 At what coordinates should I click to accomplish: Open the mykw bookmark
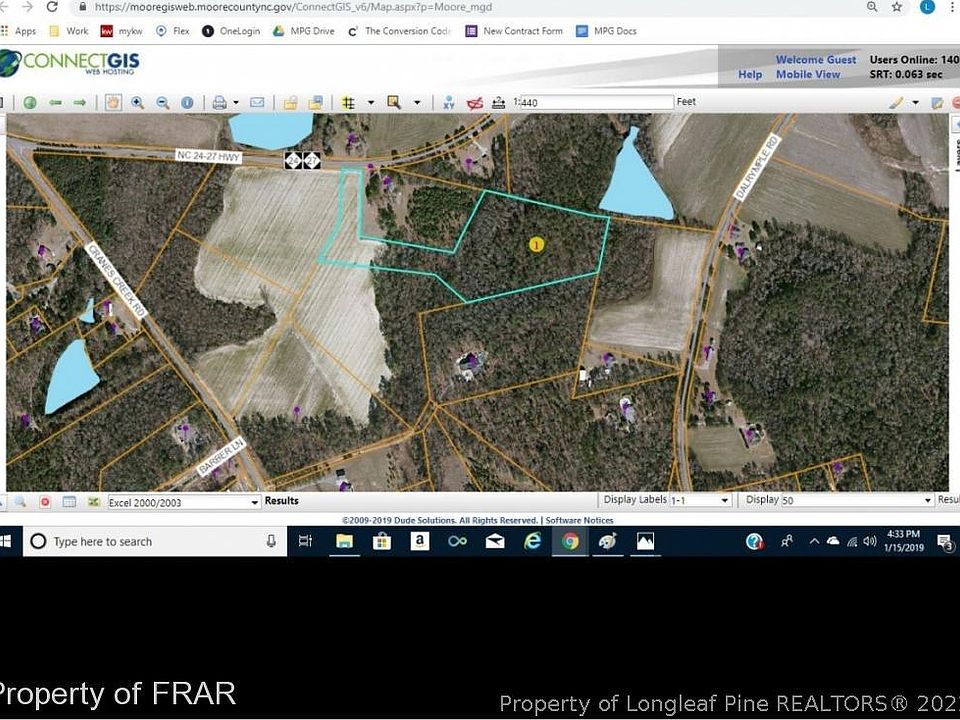click(121, 31)
